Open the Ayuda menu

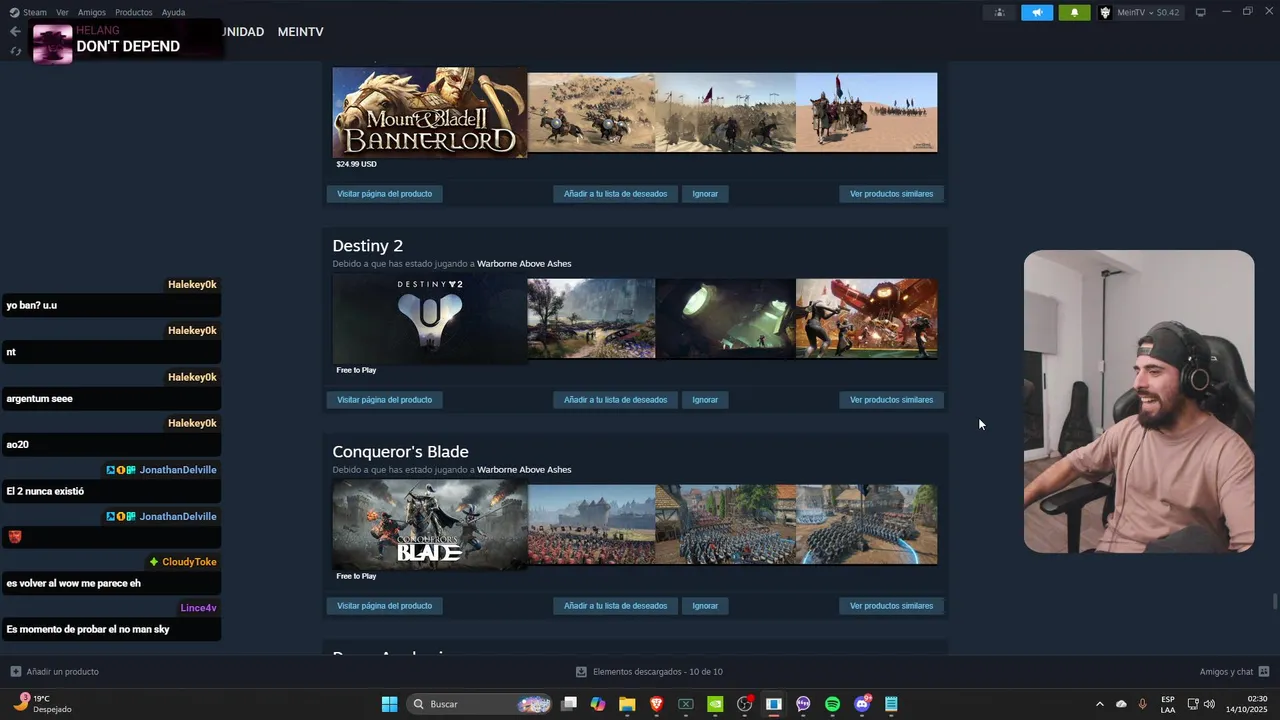click(x=173, y=12)
